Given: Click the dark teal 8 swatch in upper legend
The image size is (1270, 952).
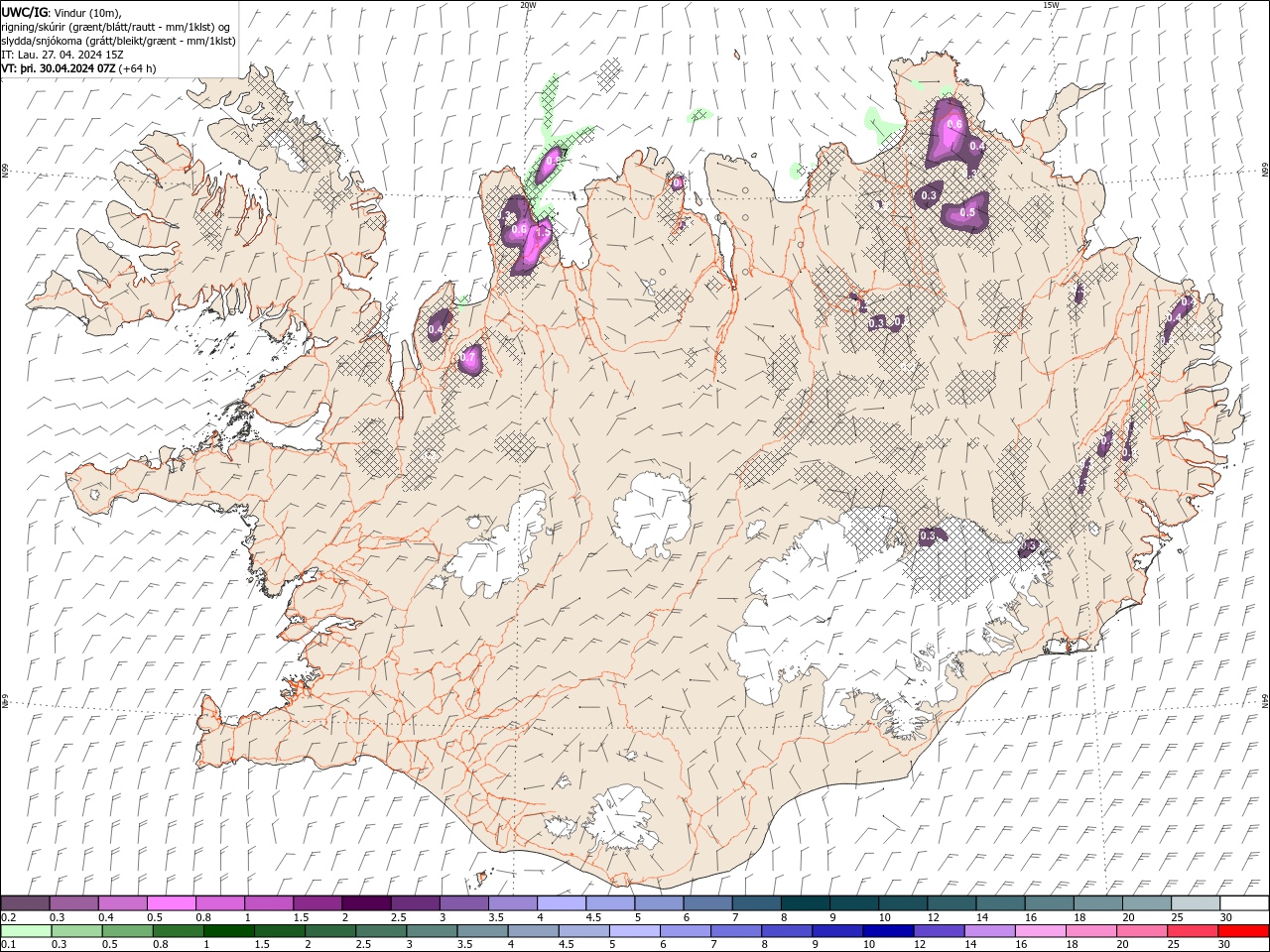Looking at the screenshot, I should point(805,903).
